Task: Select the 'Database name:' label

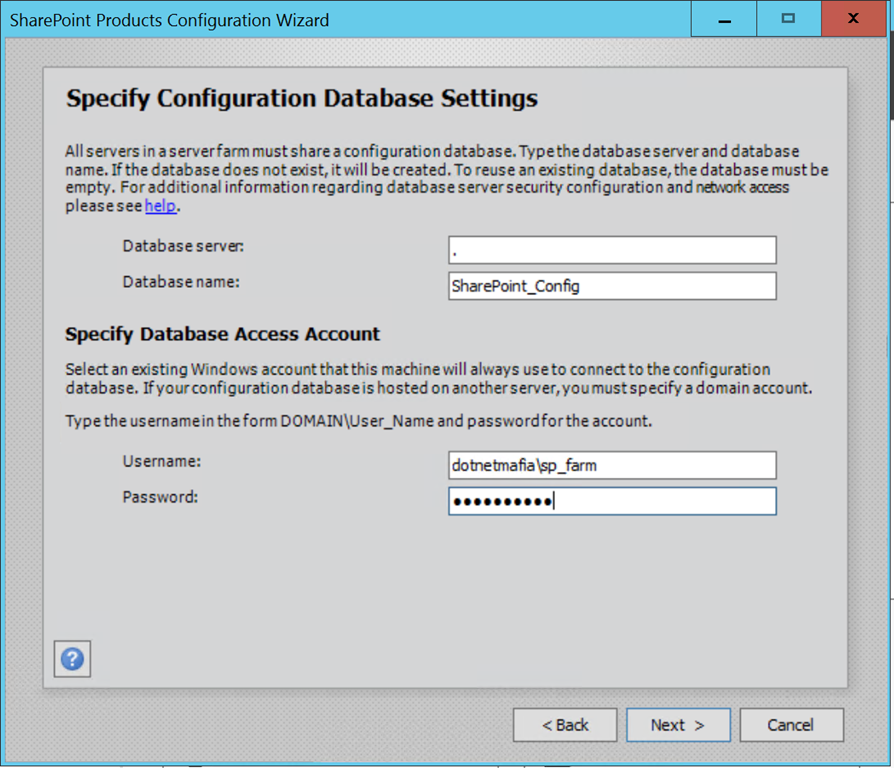Action: point(181,282)
